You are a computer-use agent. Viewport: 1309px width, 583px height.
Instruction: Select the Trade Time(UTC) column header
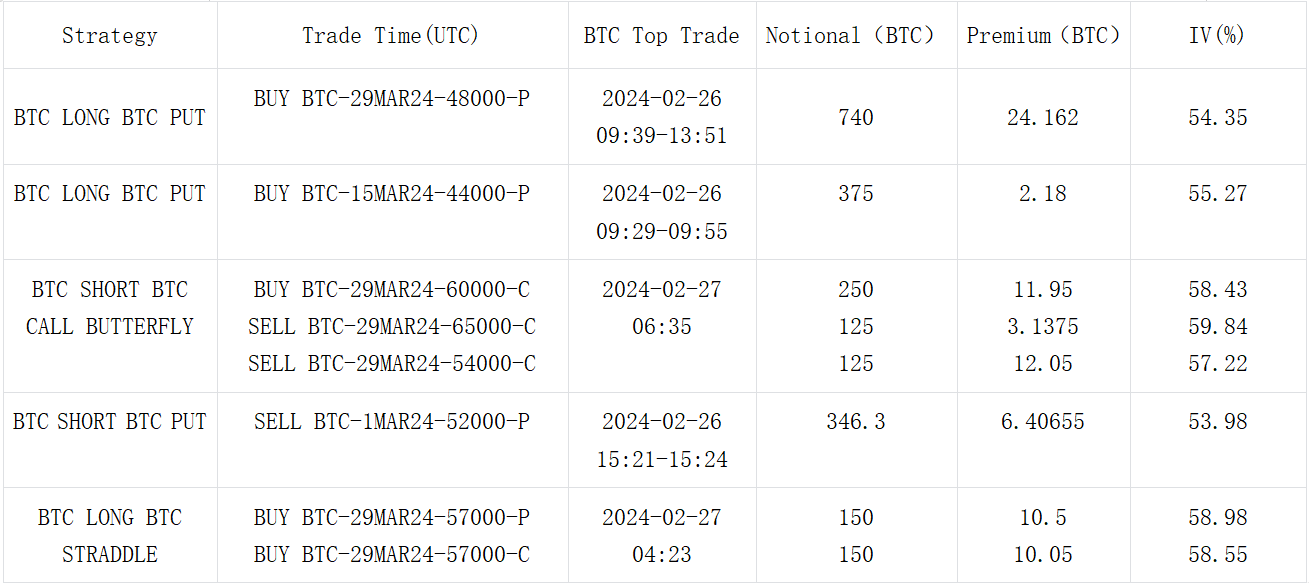point(391,36)
